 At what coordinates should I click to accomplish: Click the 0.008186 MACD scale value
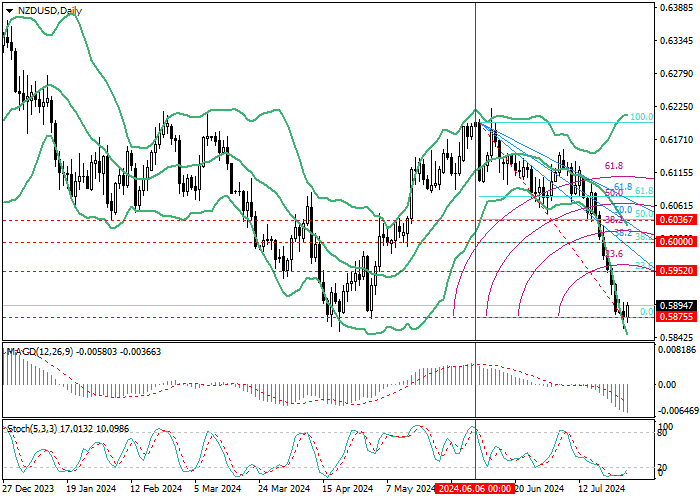tap(678, 350)
